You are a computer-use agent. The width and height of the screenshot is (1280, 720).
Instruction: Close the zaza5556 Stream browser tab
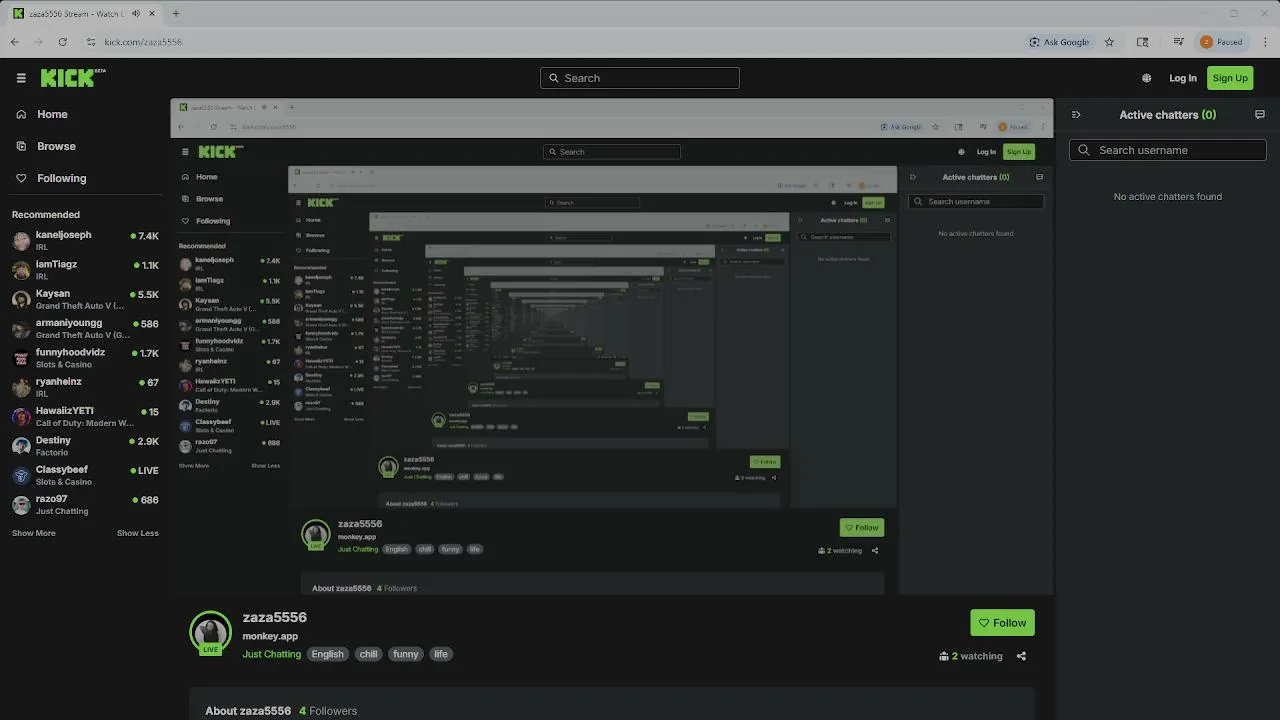click(x=152, y=14)
